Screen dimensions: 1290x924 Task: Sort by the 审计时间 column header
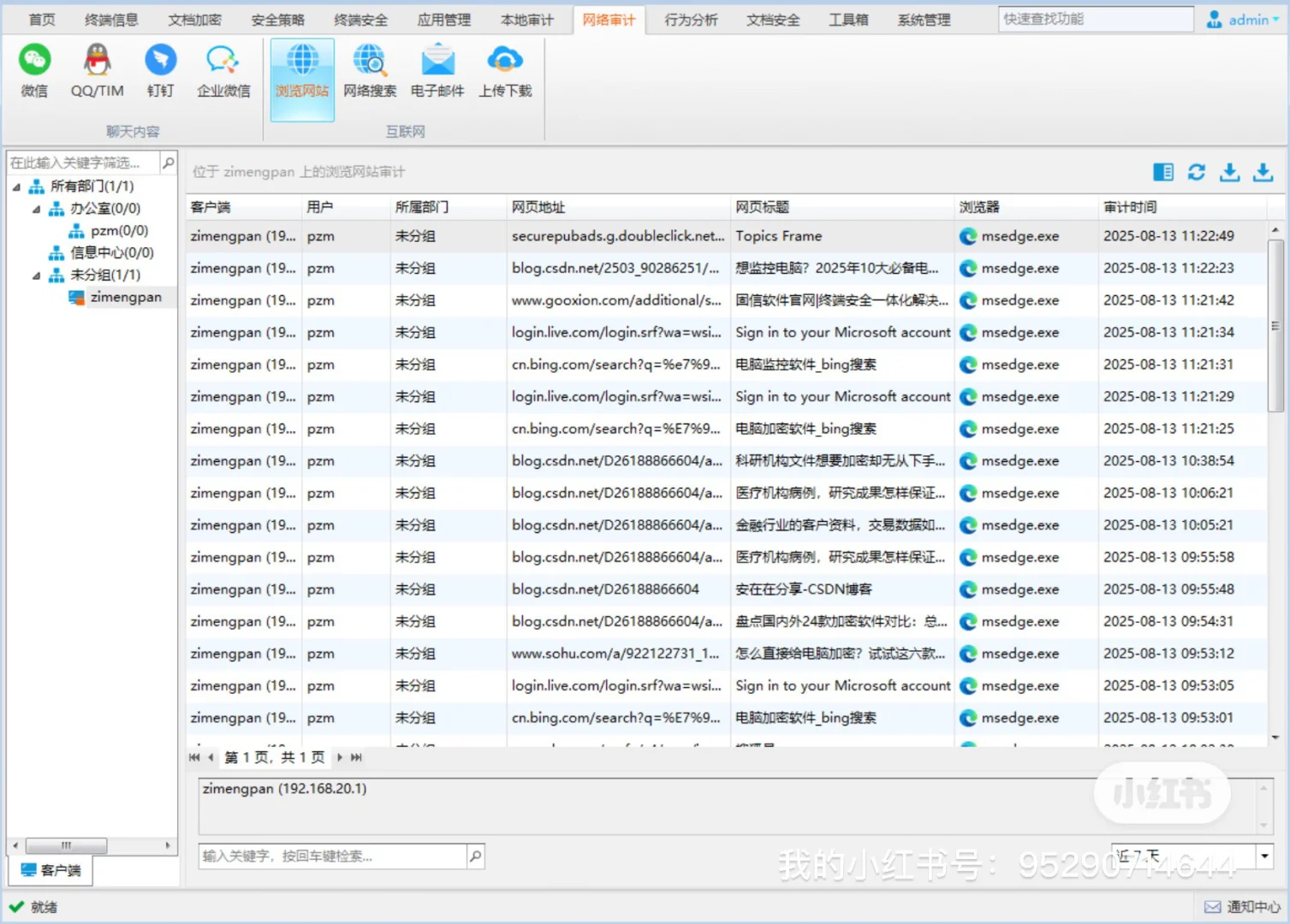1183,207
